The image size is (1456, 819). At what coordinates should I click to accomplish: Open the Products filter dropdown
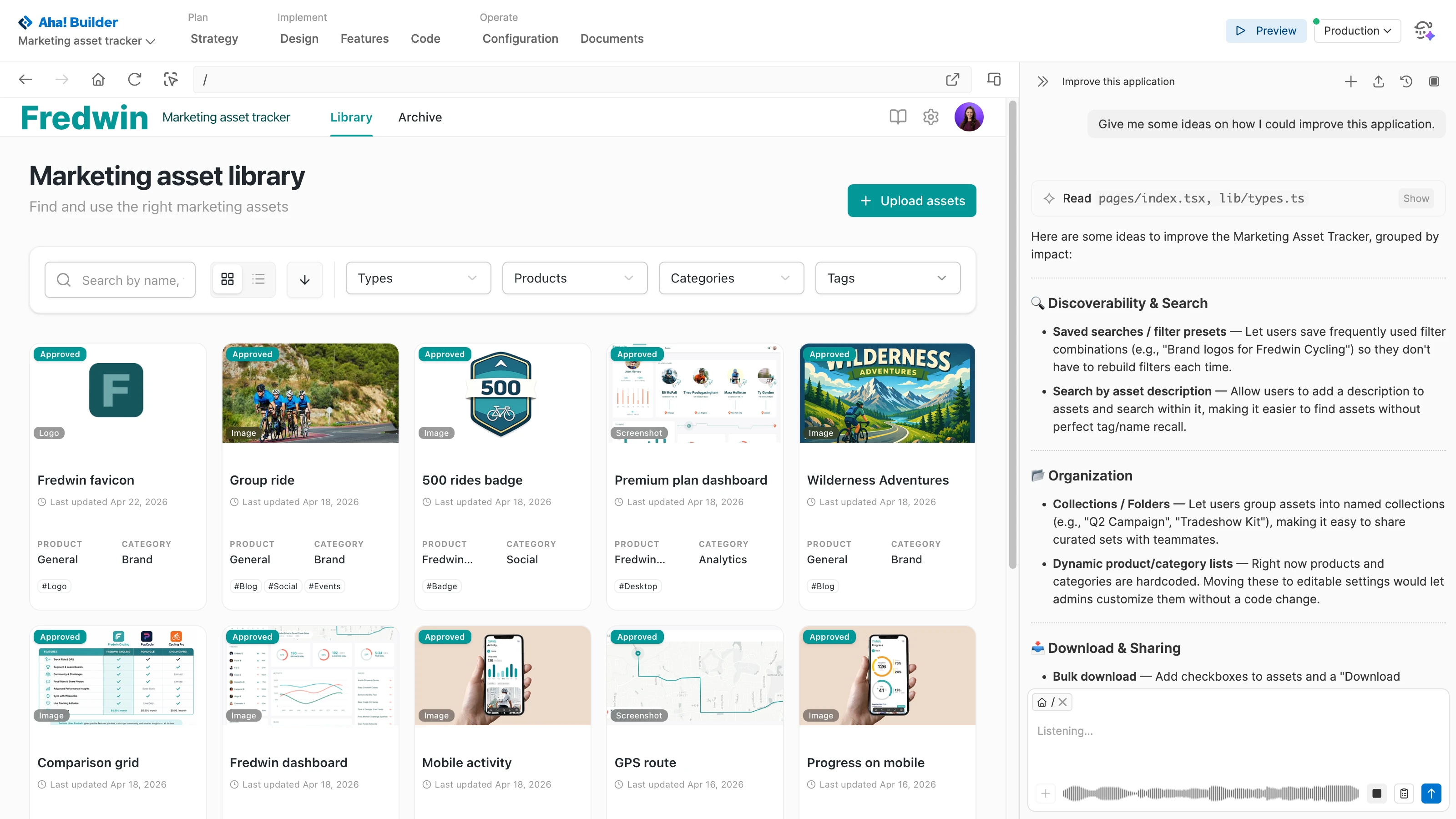[574, 278]
